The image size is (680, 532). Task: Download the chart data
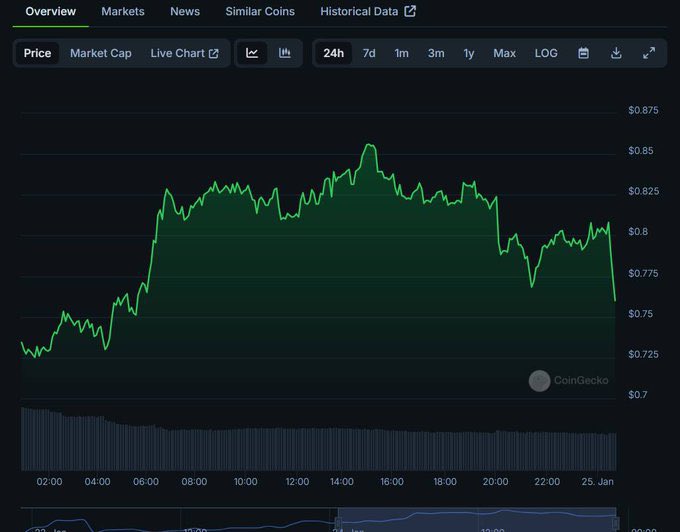click(x=616, y=53)
